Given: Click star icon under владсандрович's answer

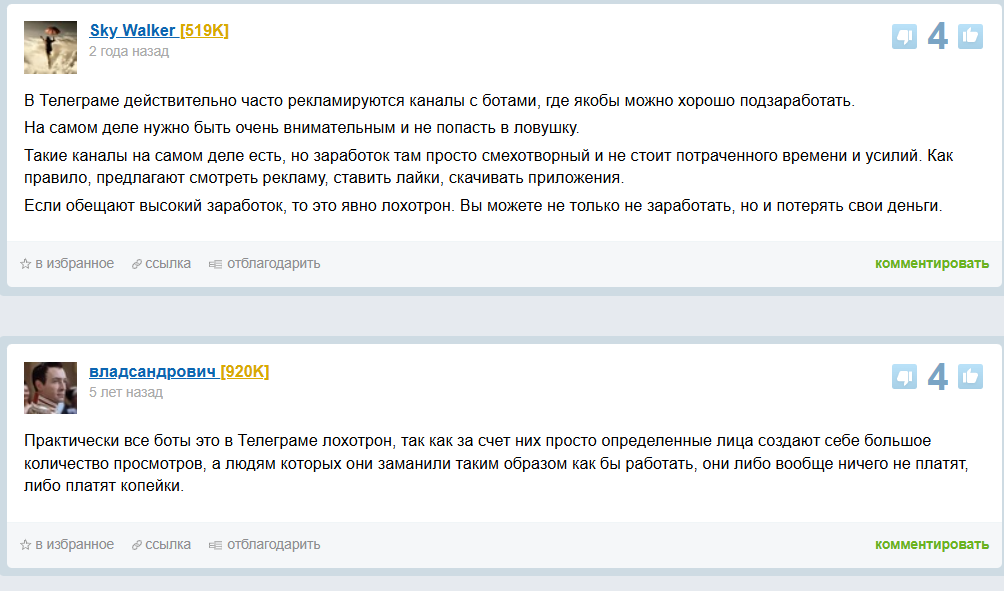Looking at the screenshot, I should pyautogui.click(x=26, y=545).
